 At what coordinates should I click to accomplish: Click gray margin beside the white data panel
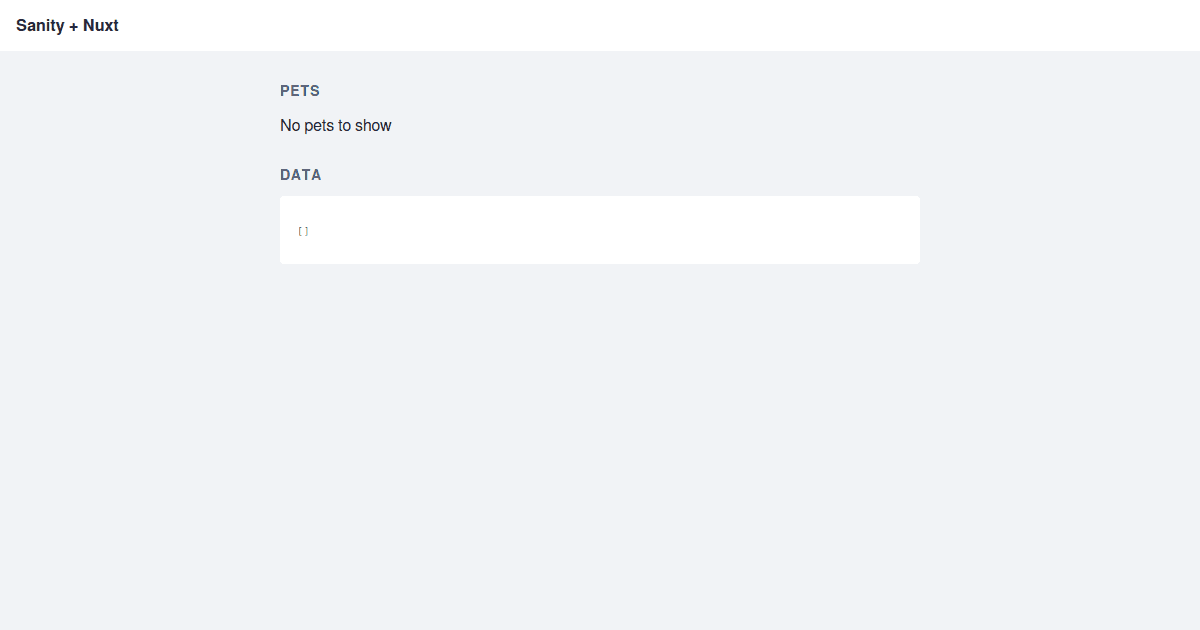(1060, 230)
